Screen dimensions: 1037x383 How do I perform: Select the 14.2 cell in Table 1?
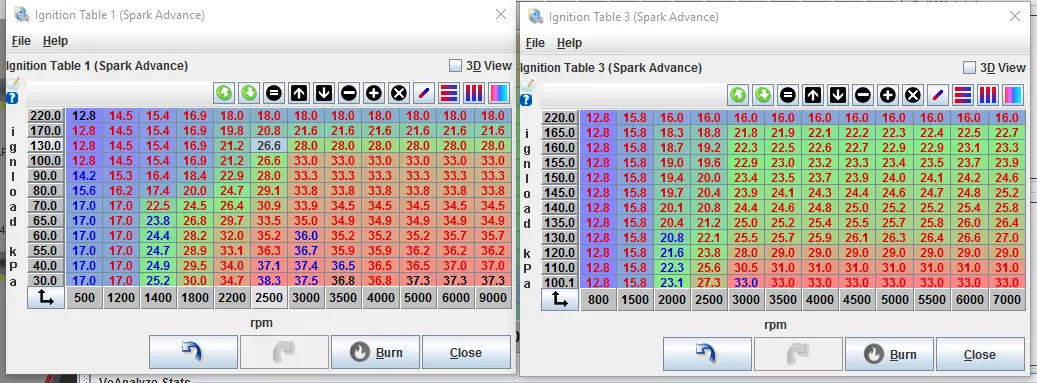click(85, 175)
